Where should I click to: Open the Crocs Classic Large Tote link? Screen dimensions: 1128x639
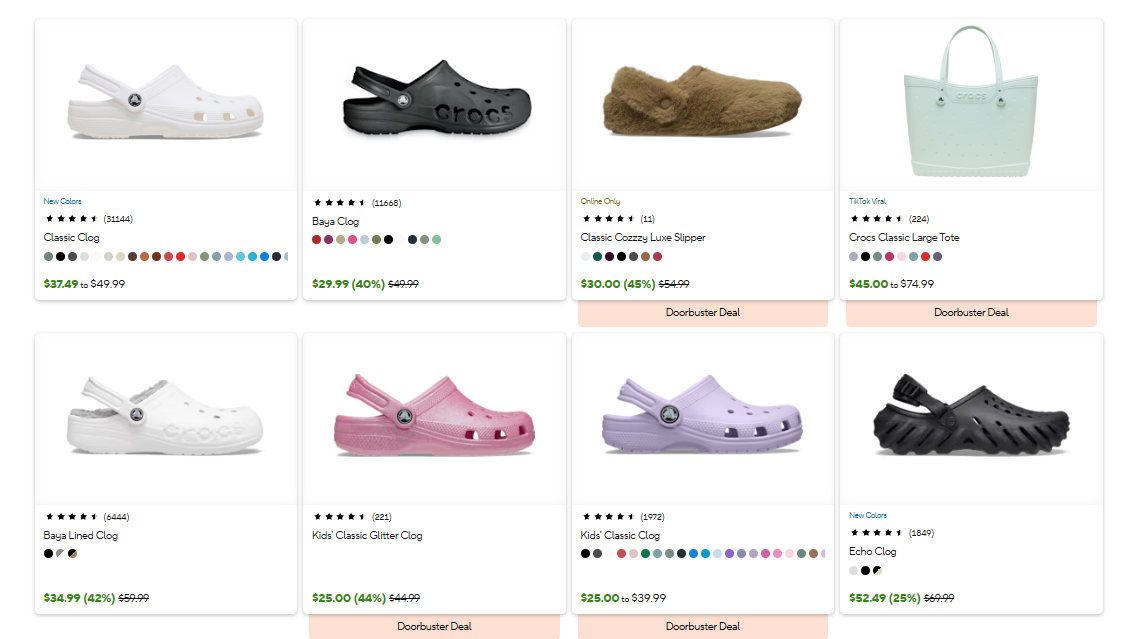click(904, 237)
